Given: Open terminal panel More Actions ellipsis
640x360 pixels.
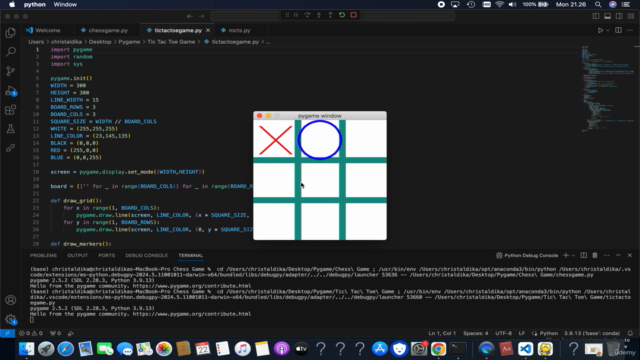Looking at the screenshot, I should tap(607, 256).
